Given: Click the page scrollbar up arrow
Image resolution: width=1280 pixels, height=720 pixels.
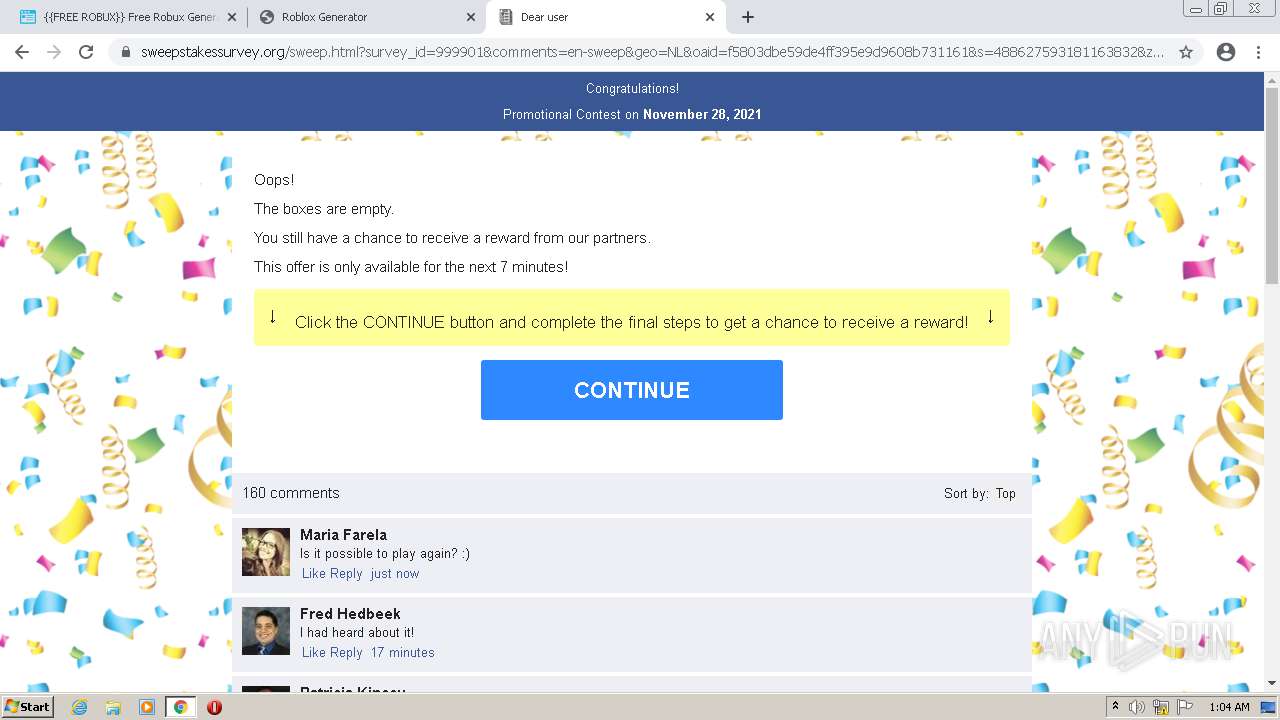Looking at the screenshot, I should pyautogui.click(x=1272, y=80).
